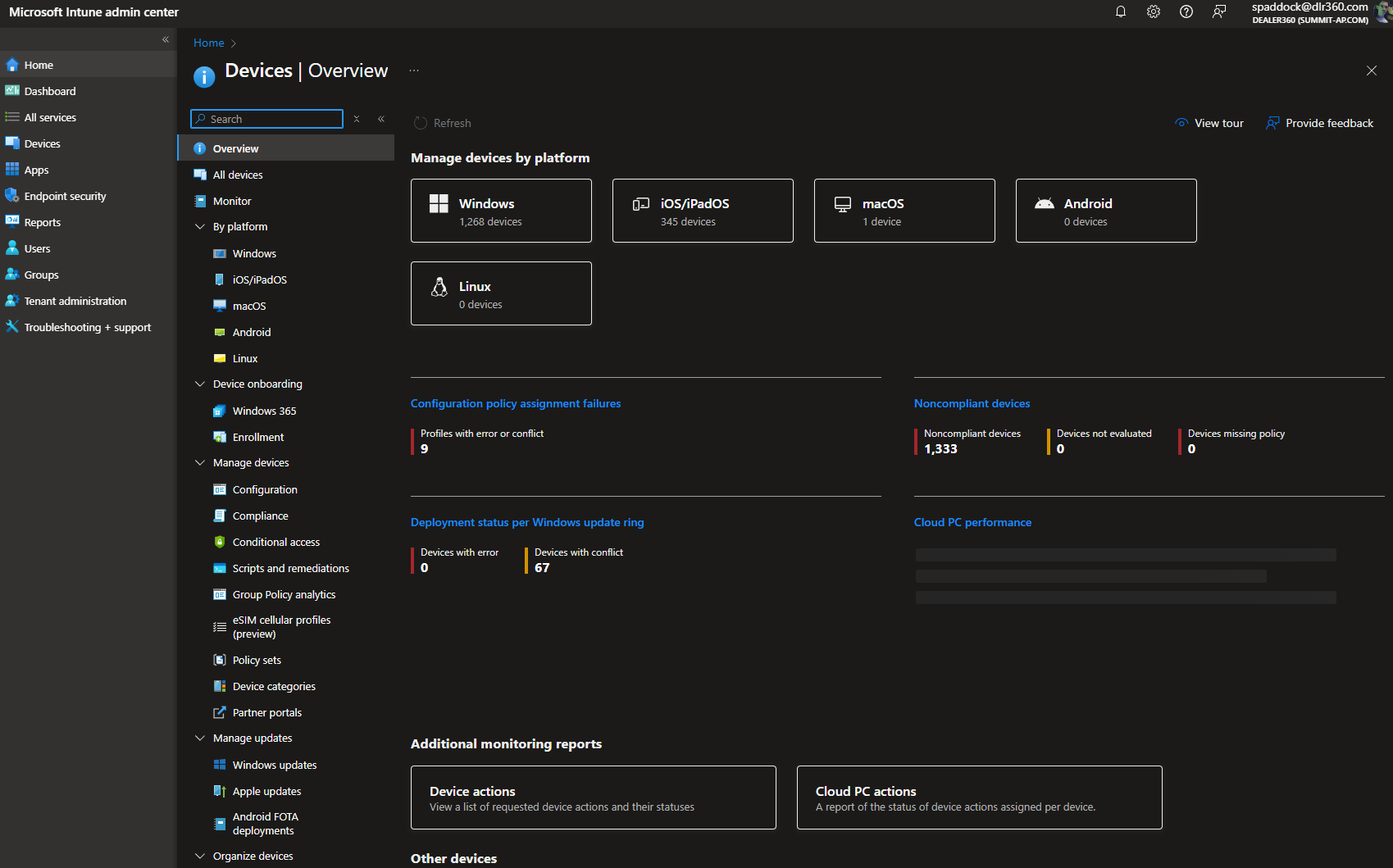This screenshot has width=1393, height=868.
Task: Click the Home house icon in sidebar
Action: [12, 65]
